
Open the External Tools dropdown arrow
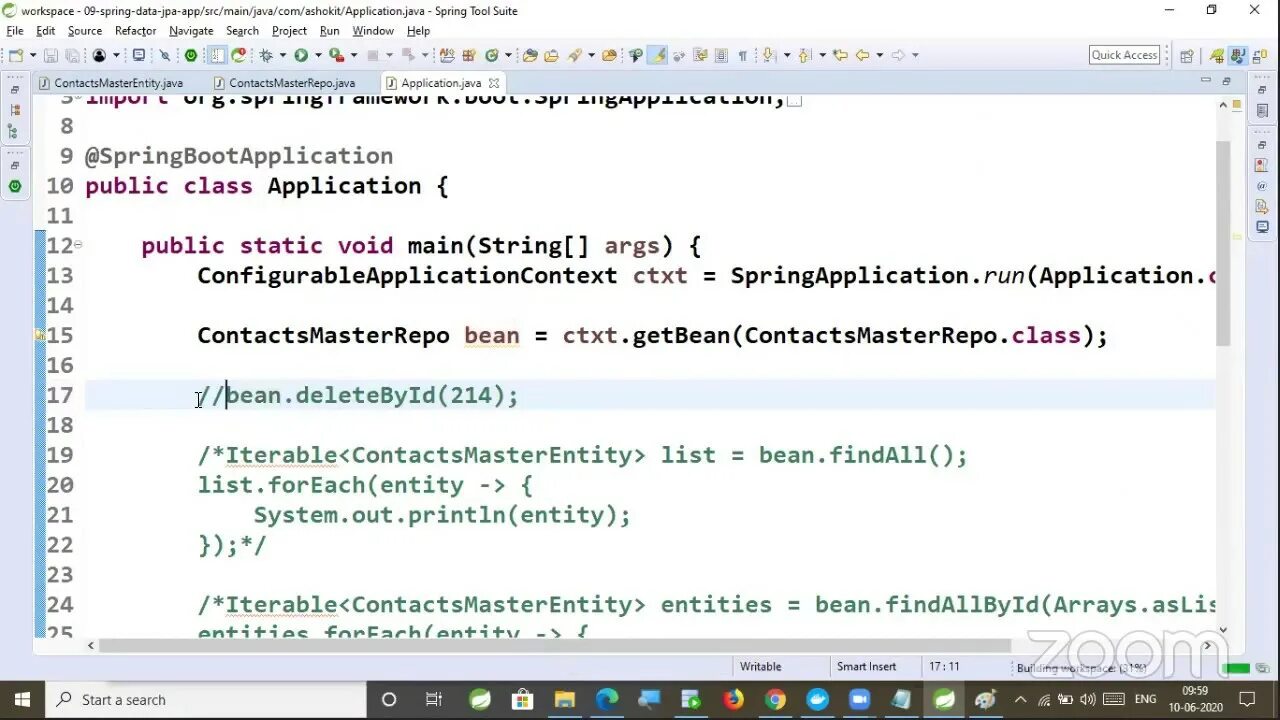point(354,55)
